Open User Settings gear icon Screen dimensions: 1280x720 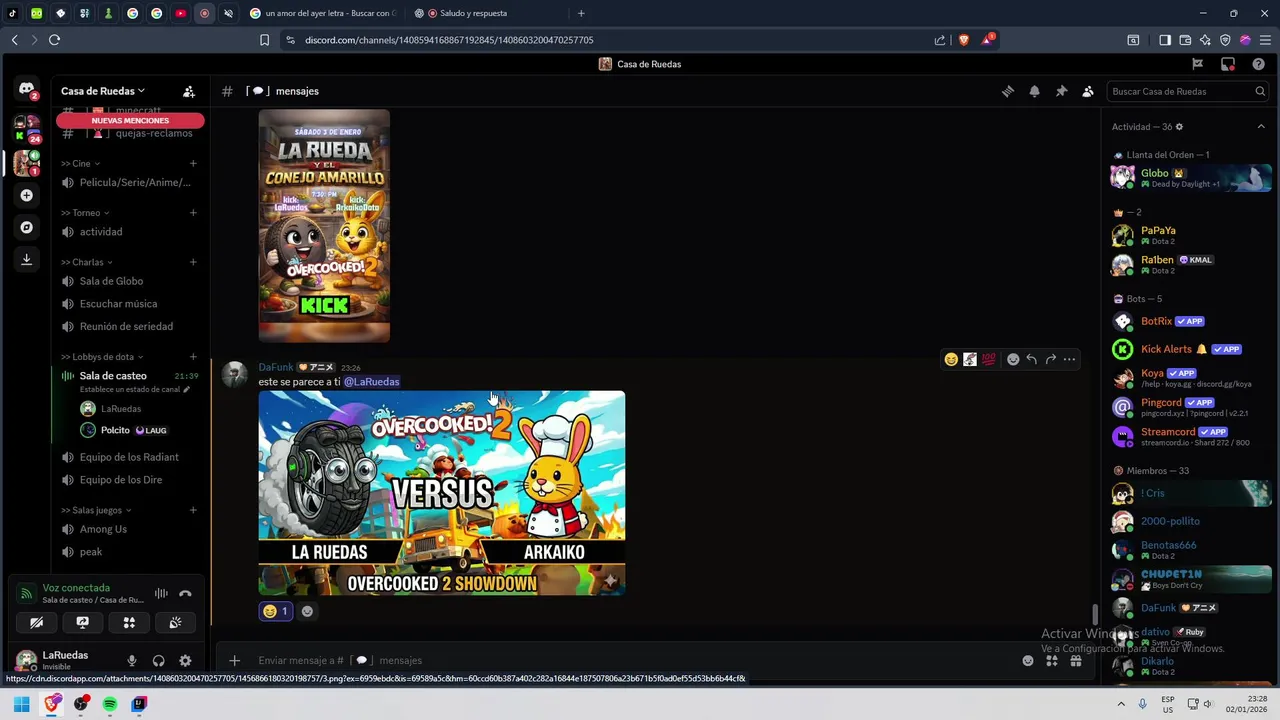(185, 661)
